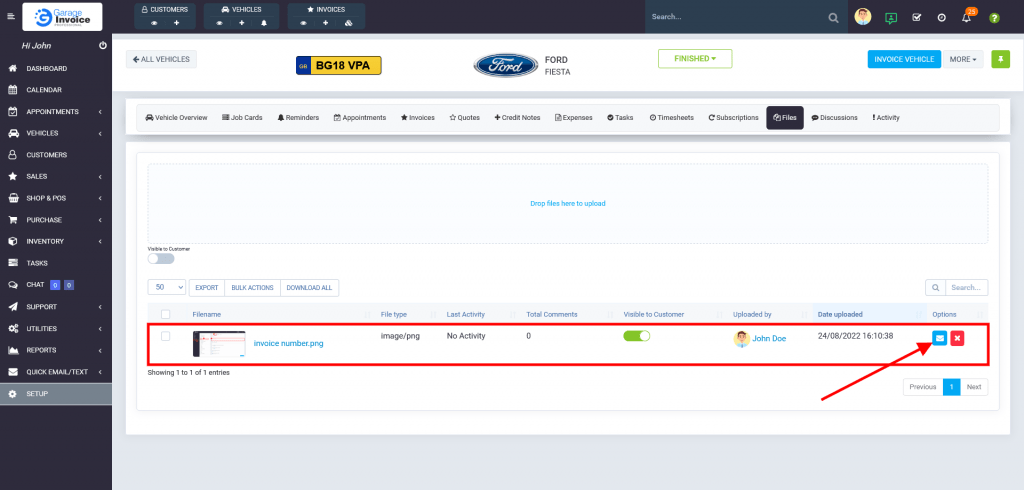View vehicles via the eye icon under Vehicles

(219, 23)
